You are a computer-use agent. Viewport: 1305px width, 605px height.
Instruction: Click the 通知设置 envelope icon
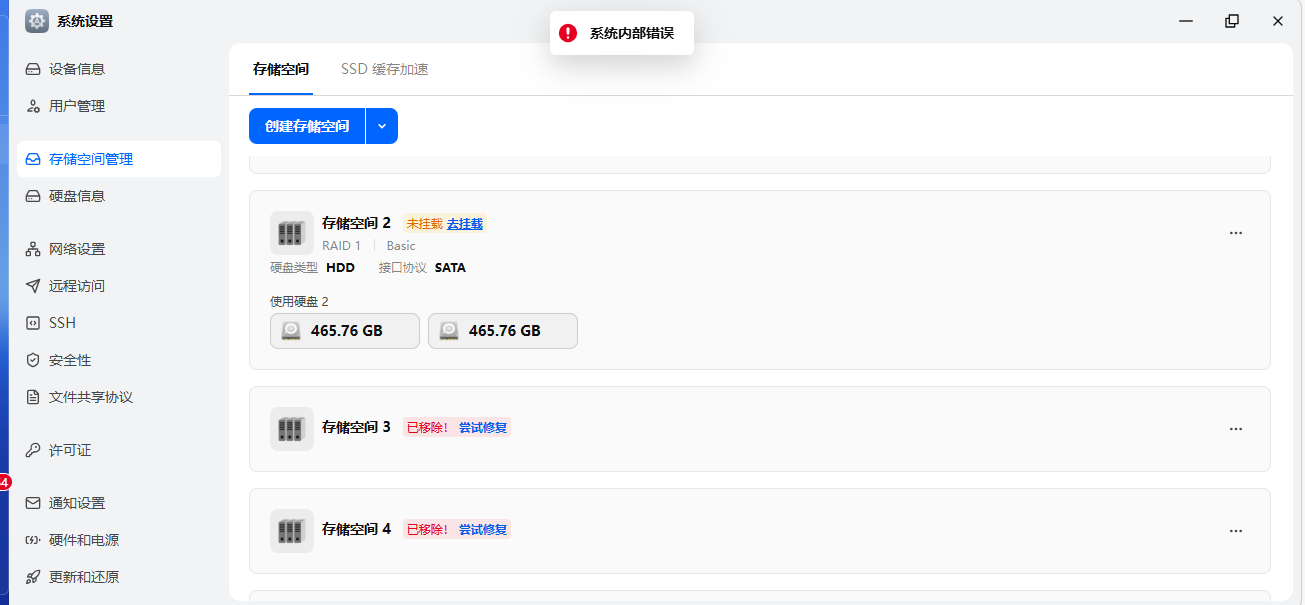click(33, 503)
